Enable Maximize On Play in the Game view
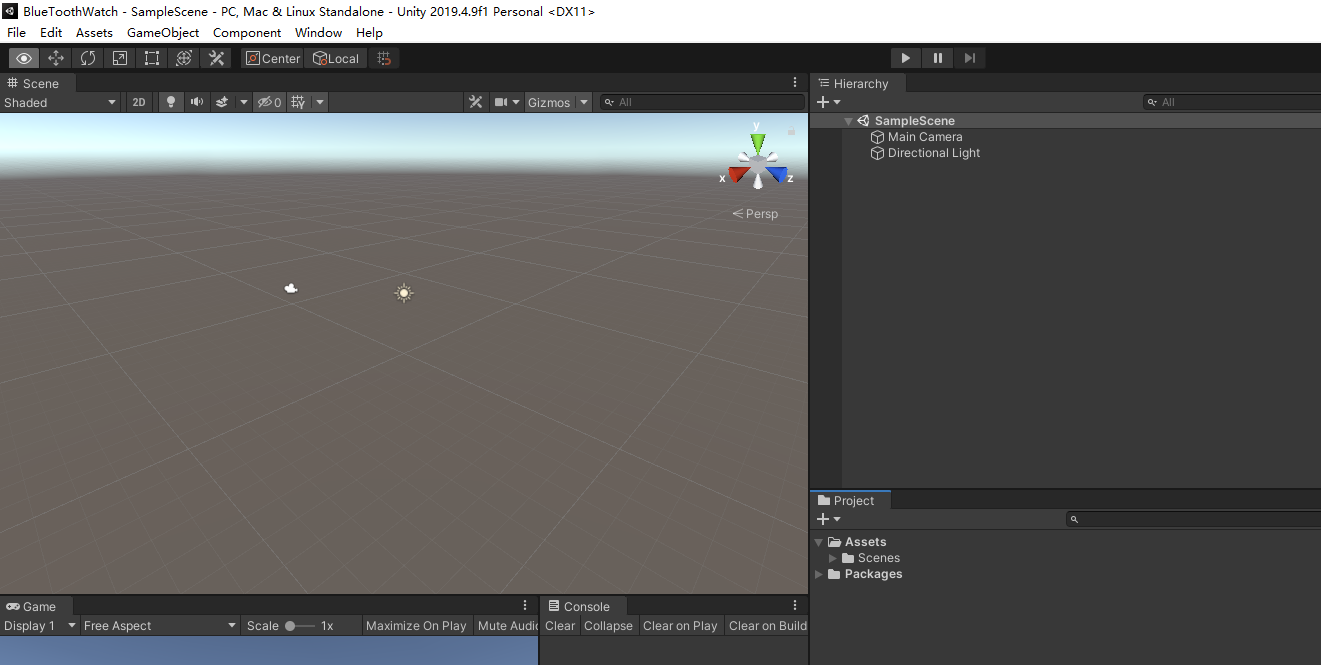Image resolution: width=1321 pixels, height=665 pixels. [x=415, y=625]
